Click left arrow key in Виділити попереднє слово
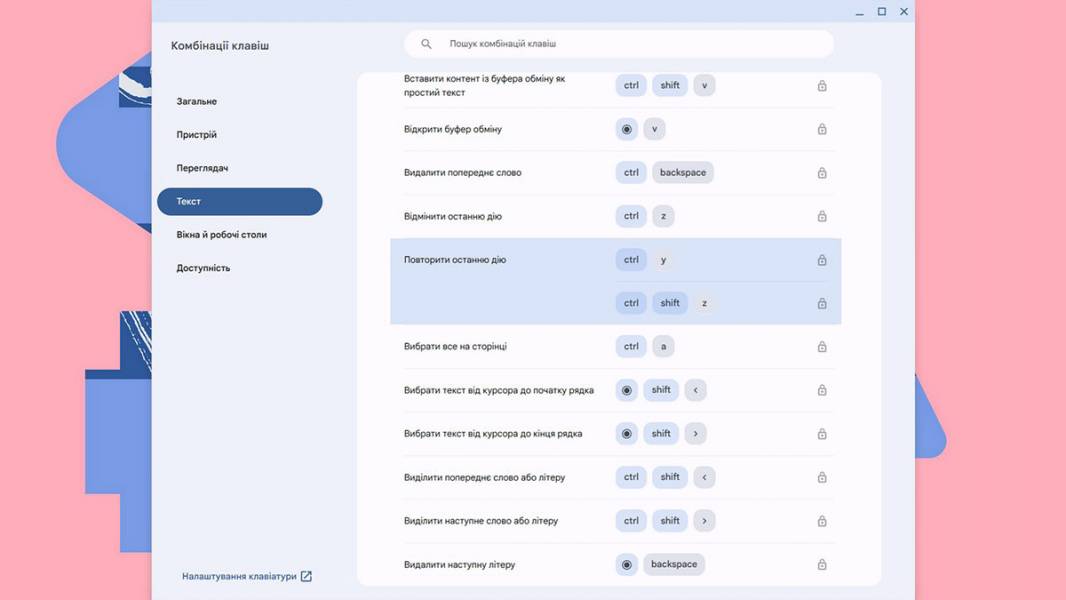This screenshot has height=600, width=1066. [704, 477]
